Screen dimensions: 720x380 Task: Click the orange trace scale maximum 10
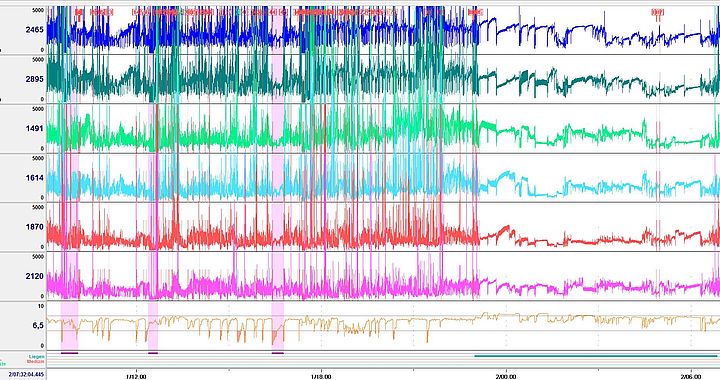pos(41,306)
